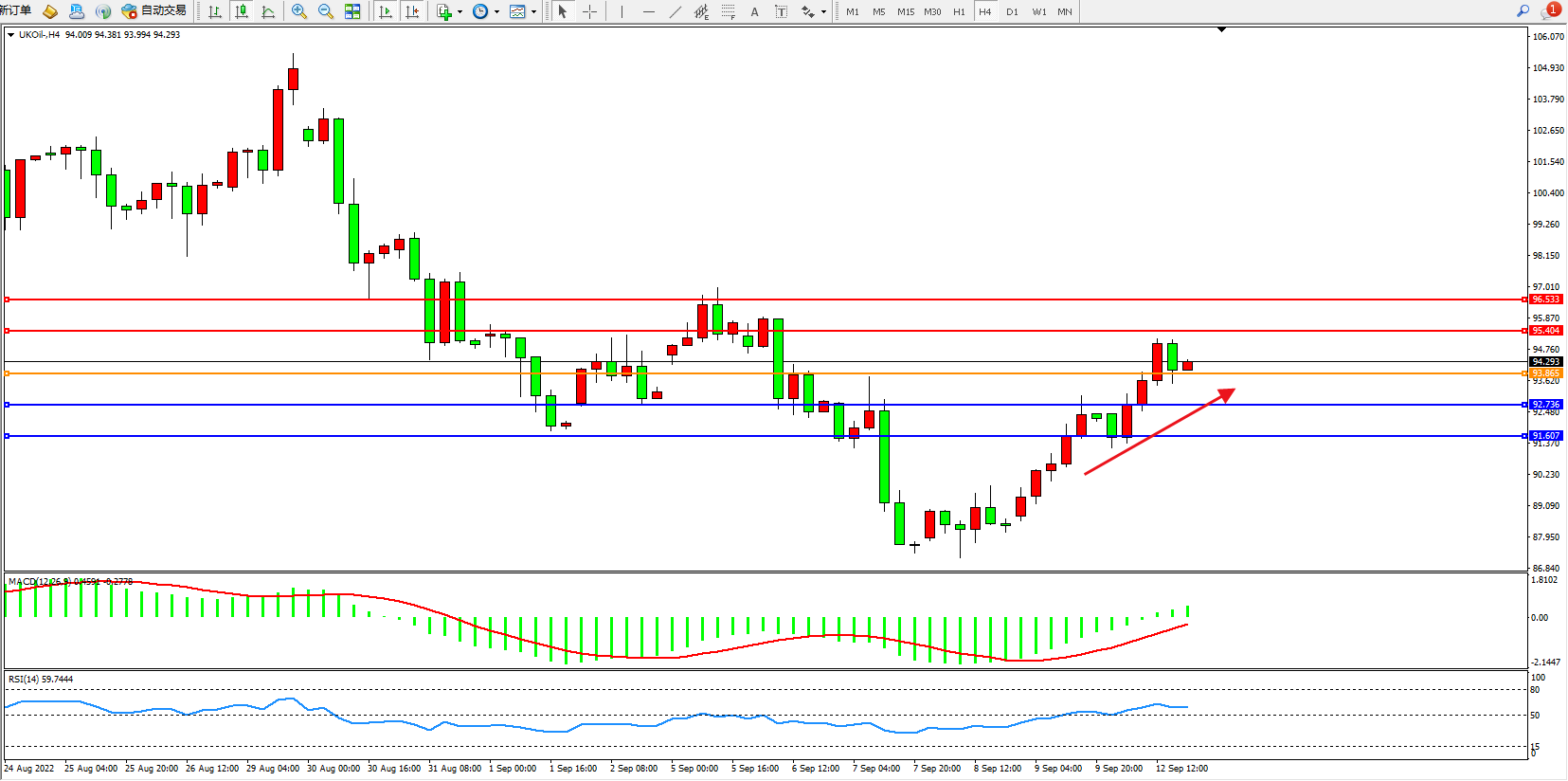Open search with the magnifier icon

tap(1523, 11)
